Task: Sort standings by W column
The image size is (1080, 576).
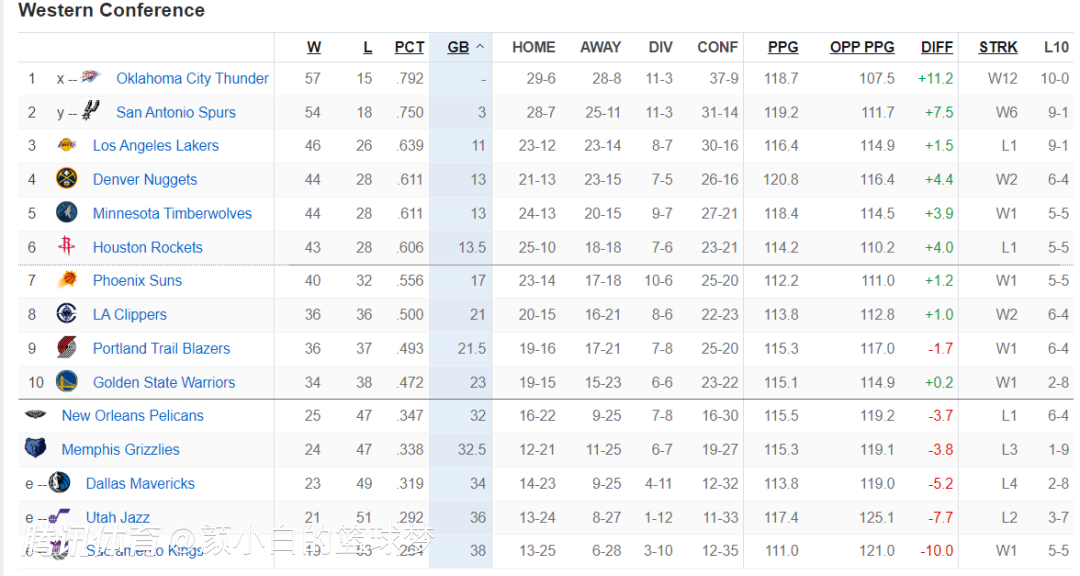Action: coord(314,47)
